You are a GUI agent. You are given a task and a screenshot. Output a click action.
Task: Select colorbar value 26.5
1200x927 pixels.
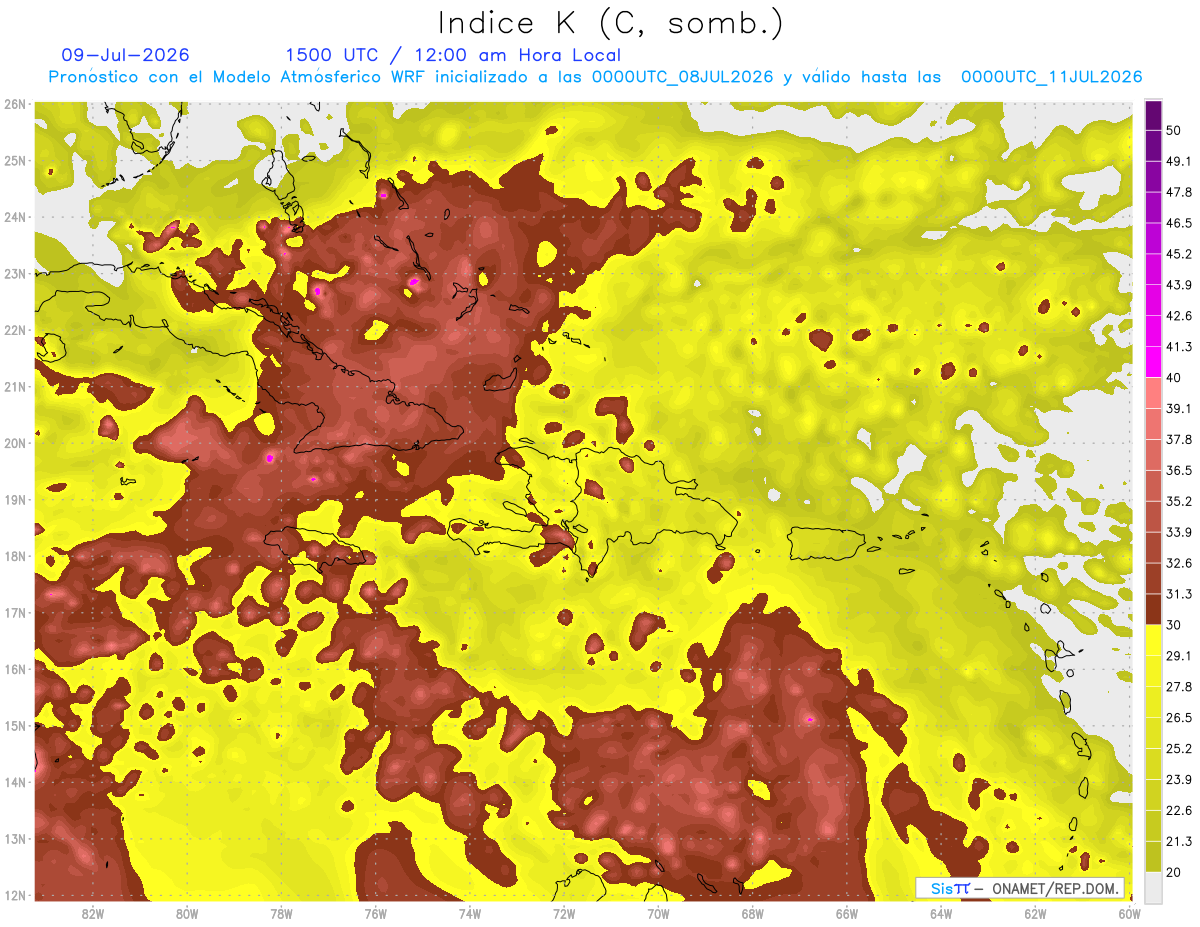[1178, 718]
